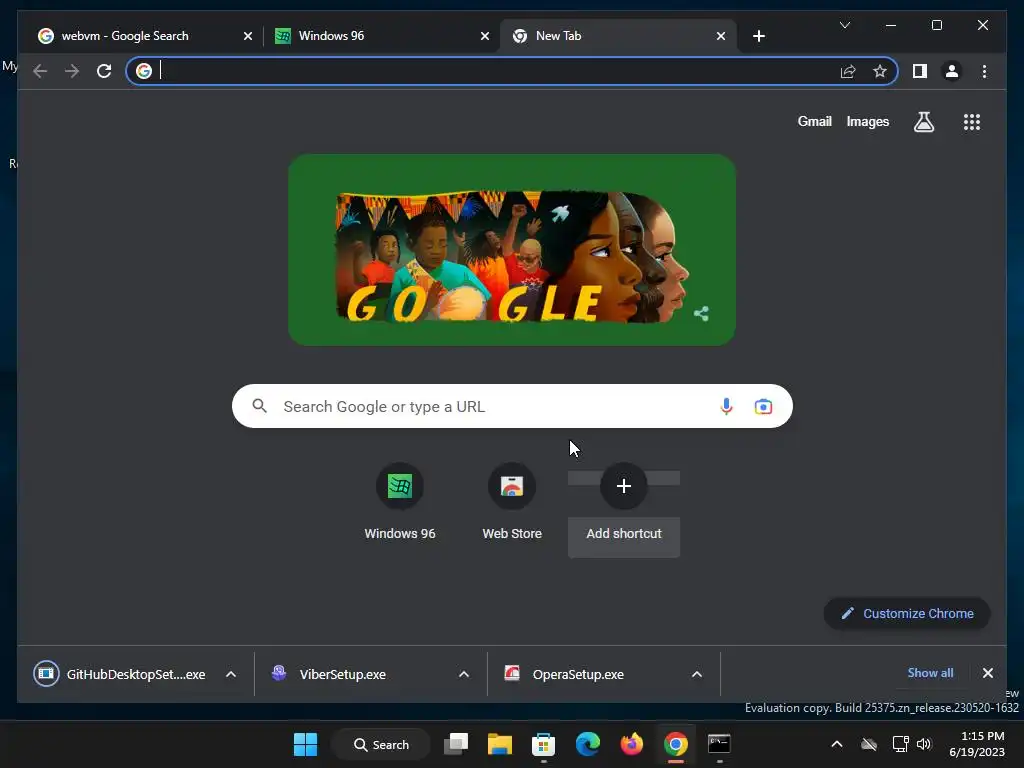Viewport: 1024px width, 768px height.
Task: Click Customize Chrome button
Action: (x=907, y=614)
